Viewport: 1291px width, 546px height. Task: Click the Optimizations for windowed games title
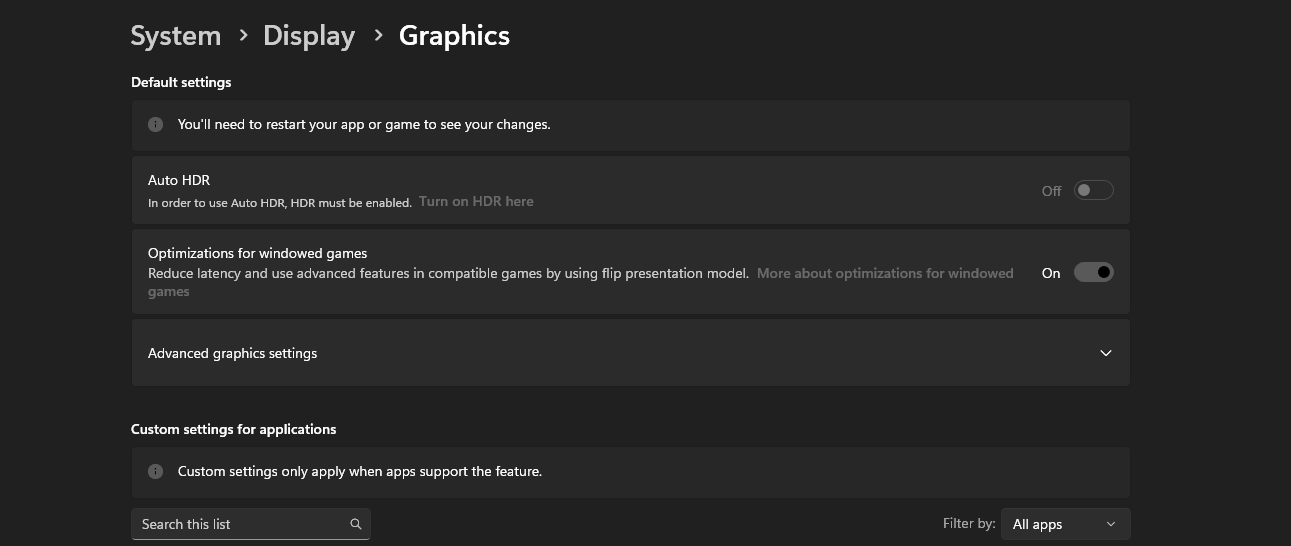coord(258,253)
